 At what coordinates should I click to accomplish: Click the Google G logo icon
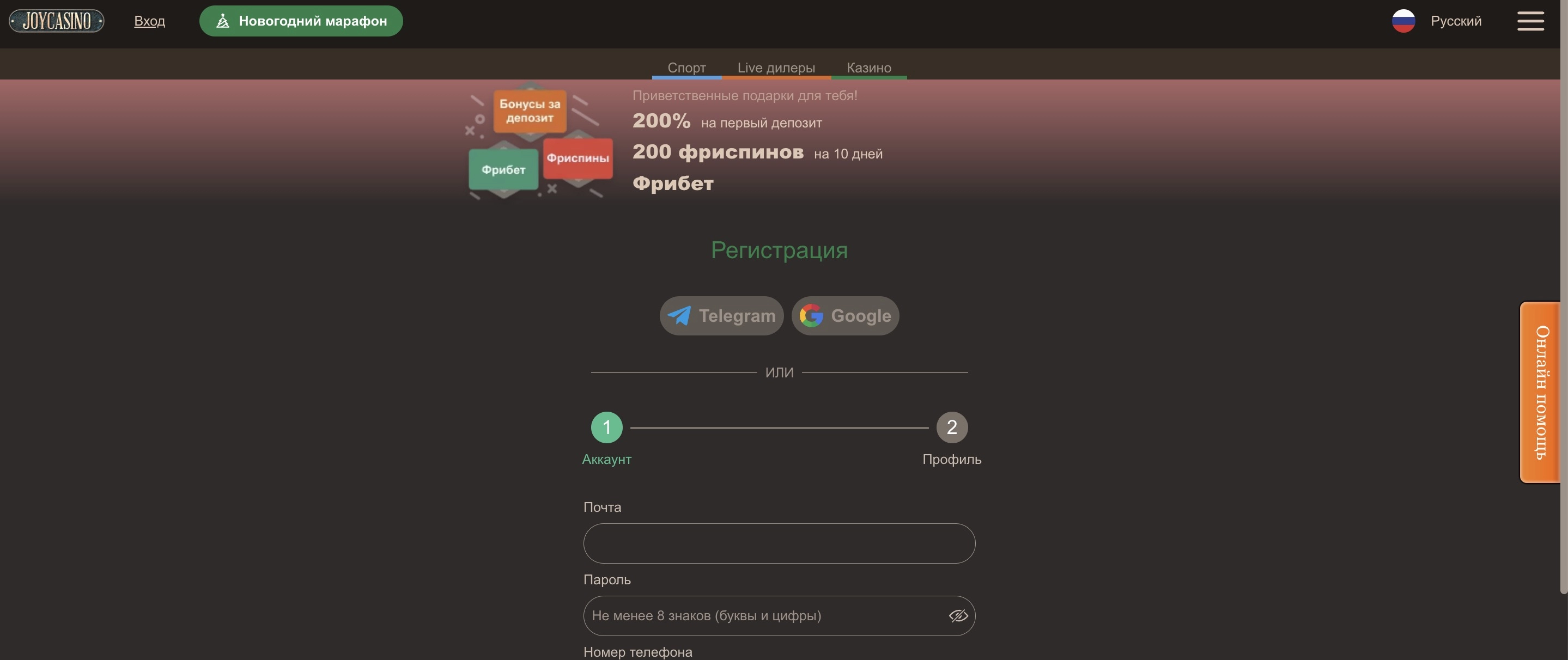(811, 316)
